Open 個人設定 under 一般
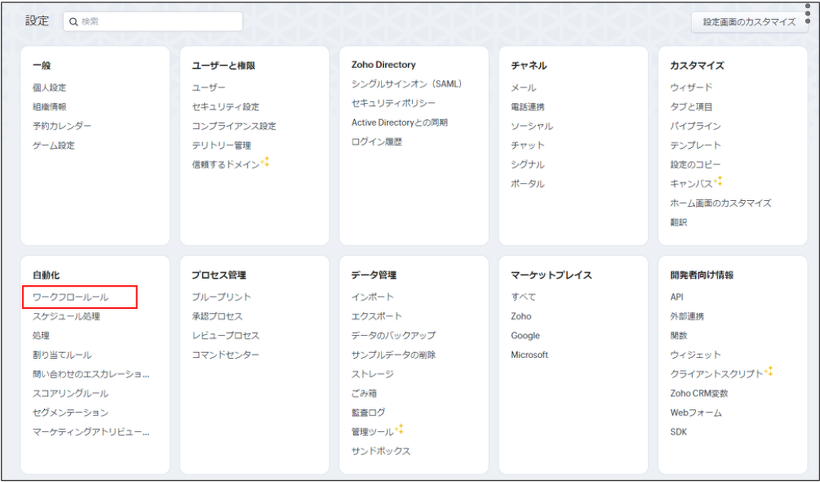The image size is (820, 482). 49,88
